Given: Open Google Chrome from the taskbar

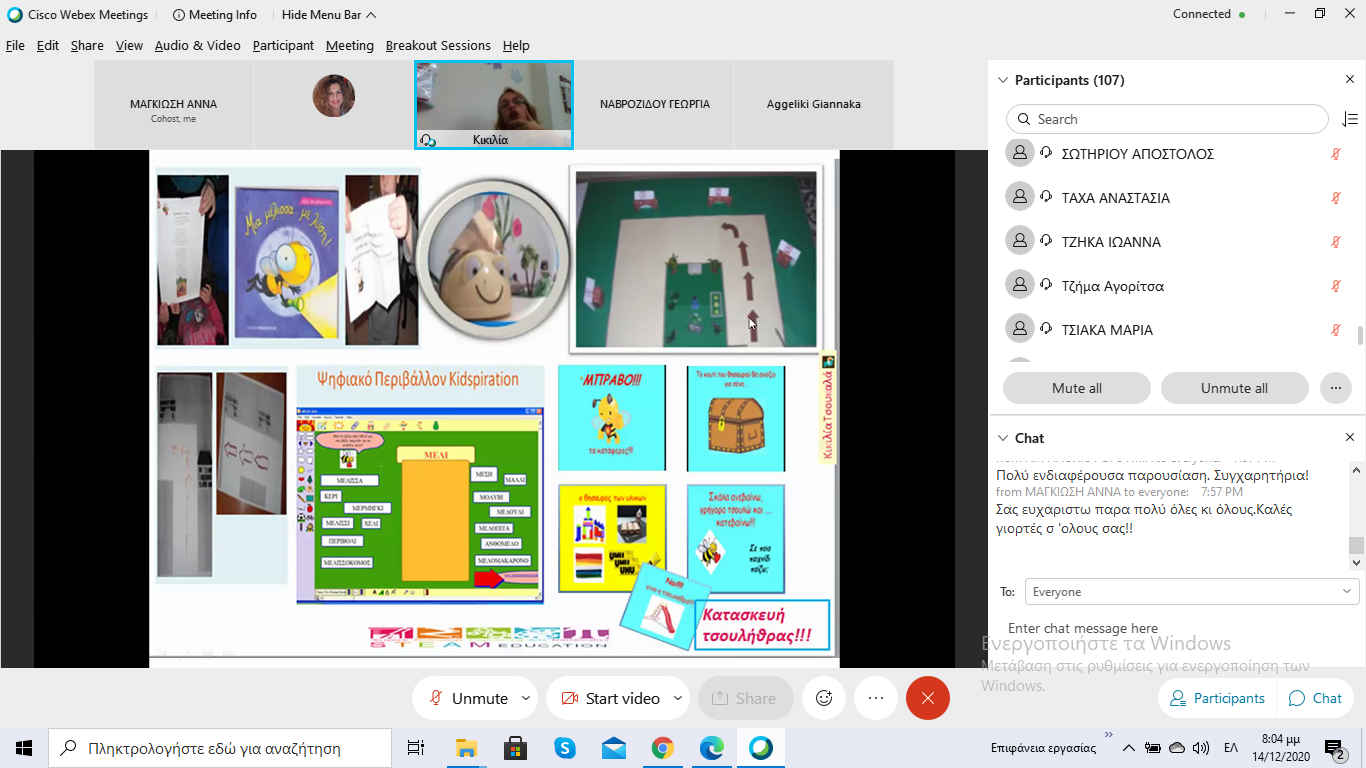Looking at the screenshot, I should pyautogui.click(x=662, y=748).
